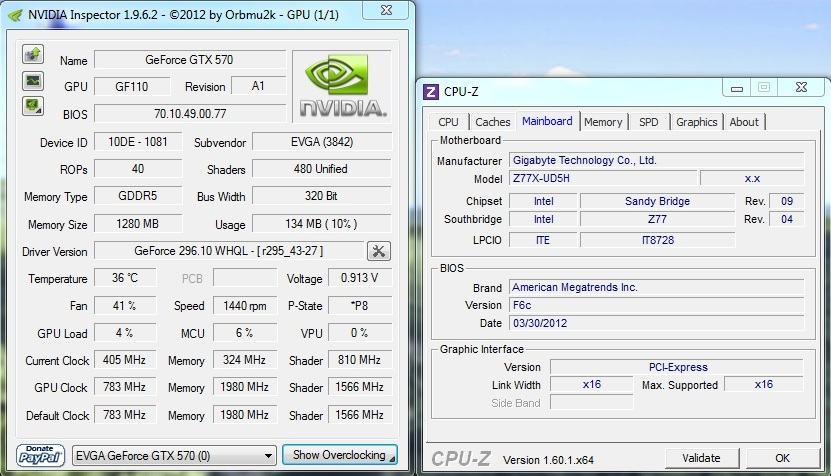831x476 pixels.
Task: Close the NVIDIA Inspector window
Action: (x=386, y=10)
